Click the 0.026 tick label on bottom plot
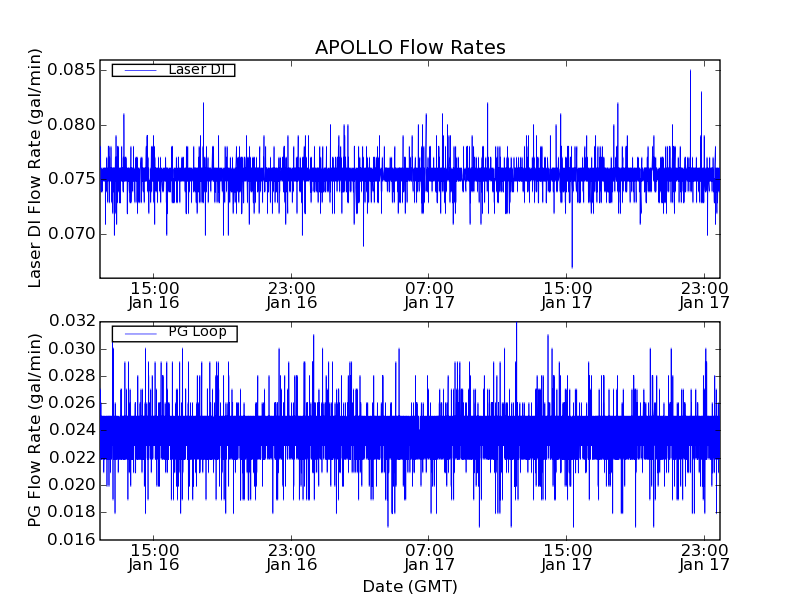Viewport: 800px width, 600px height. (x=72, y=403)
